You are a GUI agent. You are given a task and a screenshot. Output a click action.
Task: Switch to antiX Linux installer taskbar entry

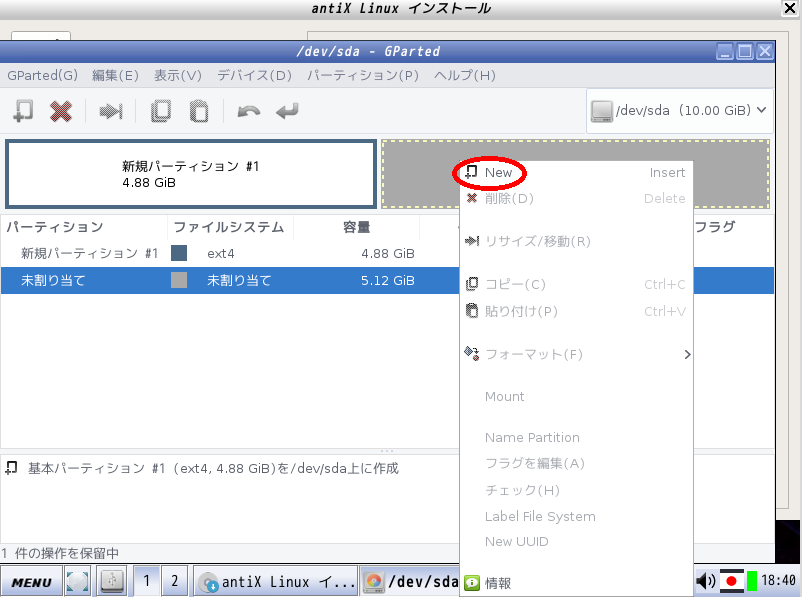(276, 582)
